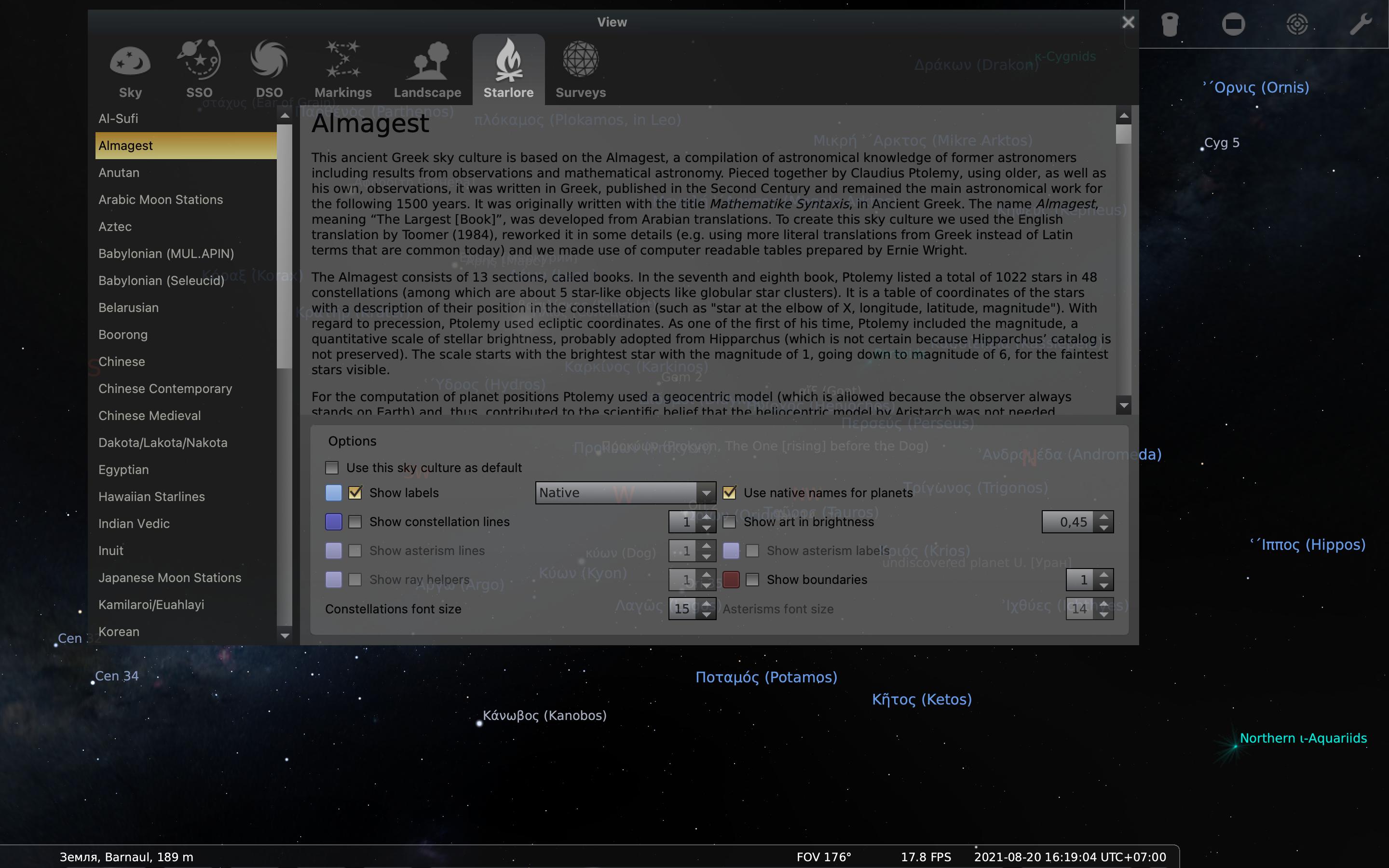Open the Show boundaries color swatch
This screenshot has height=868, width=1389.
tap(731, 580)
